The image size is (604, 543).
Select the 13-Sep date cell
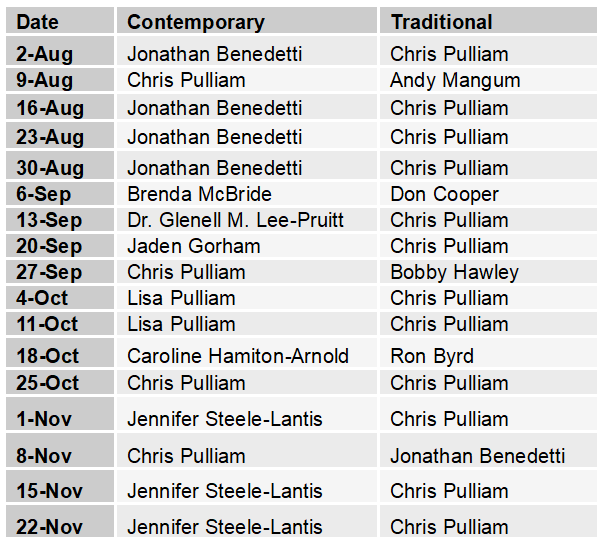click(60, 220)
